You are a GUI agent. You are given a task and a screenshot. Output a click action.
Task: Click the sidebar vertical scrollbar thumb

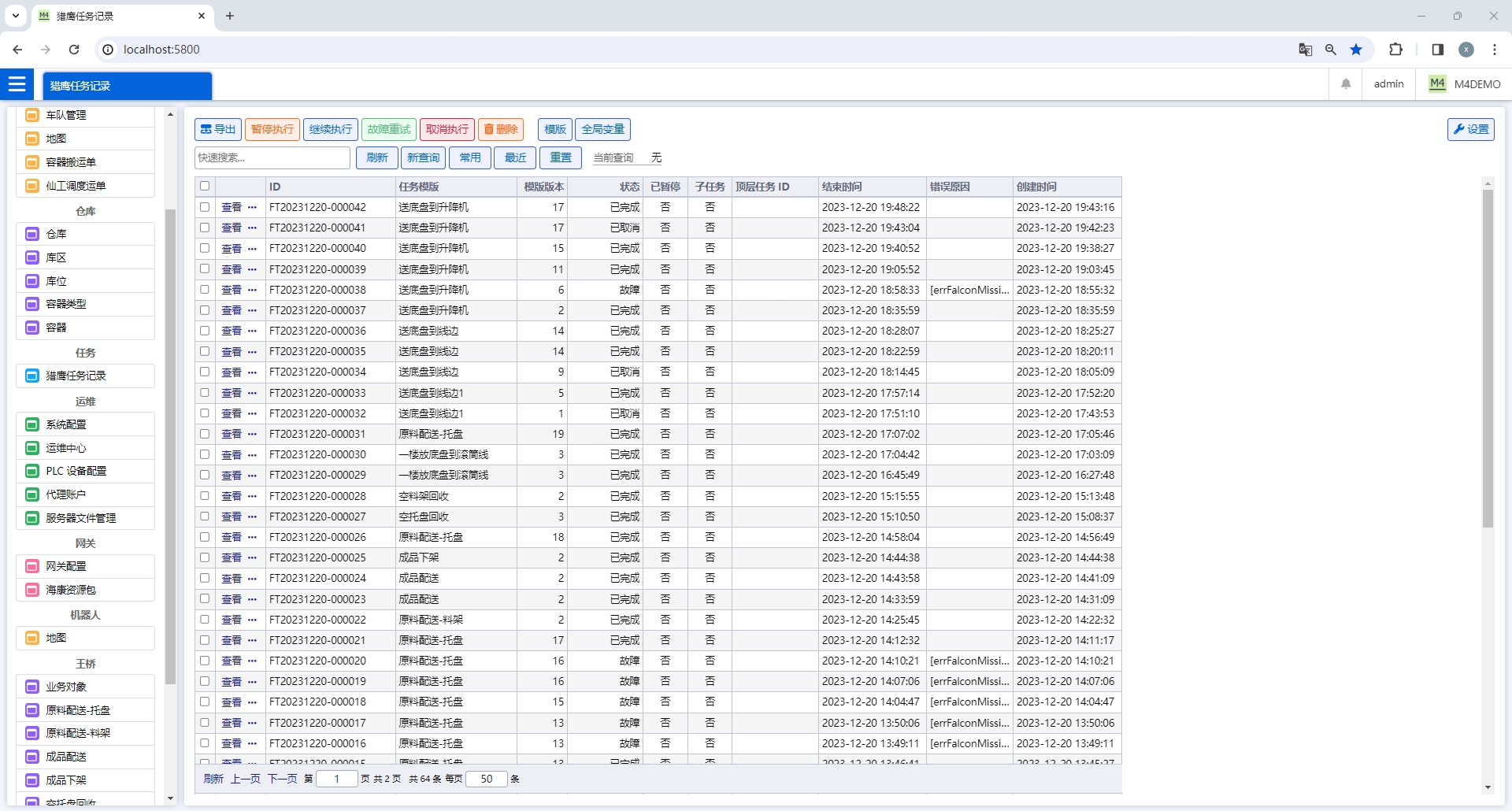click(x=170, y=446)
